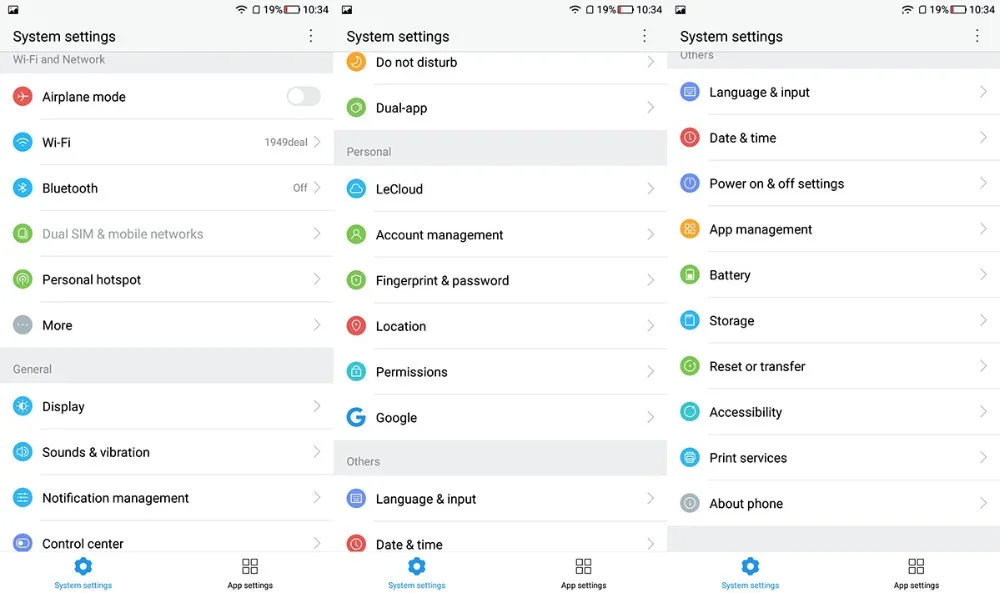Open the Personal hotspot icon
Image resolution: width=1000 pixels, height=593 pixels.
click(x=23, y=280)
